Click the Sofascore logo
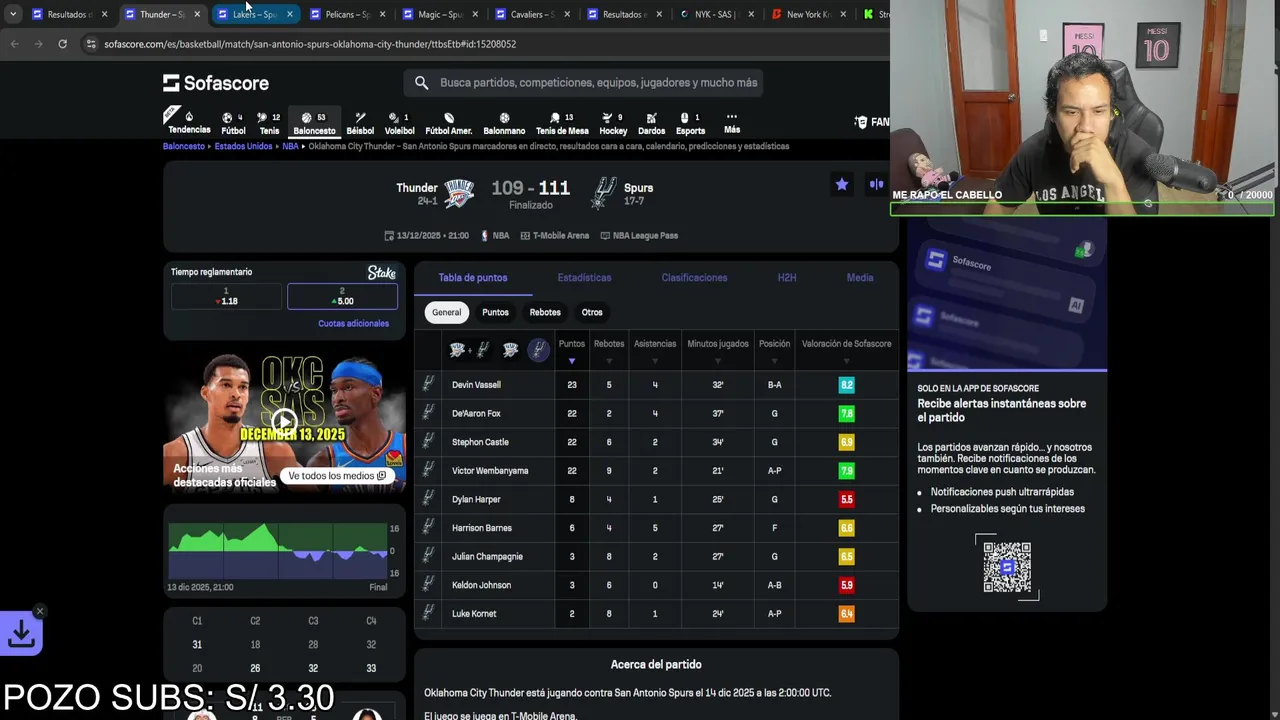This screenshot has height=720, width=1280. pos(216,83)
